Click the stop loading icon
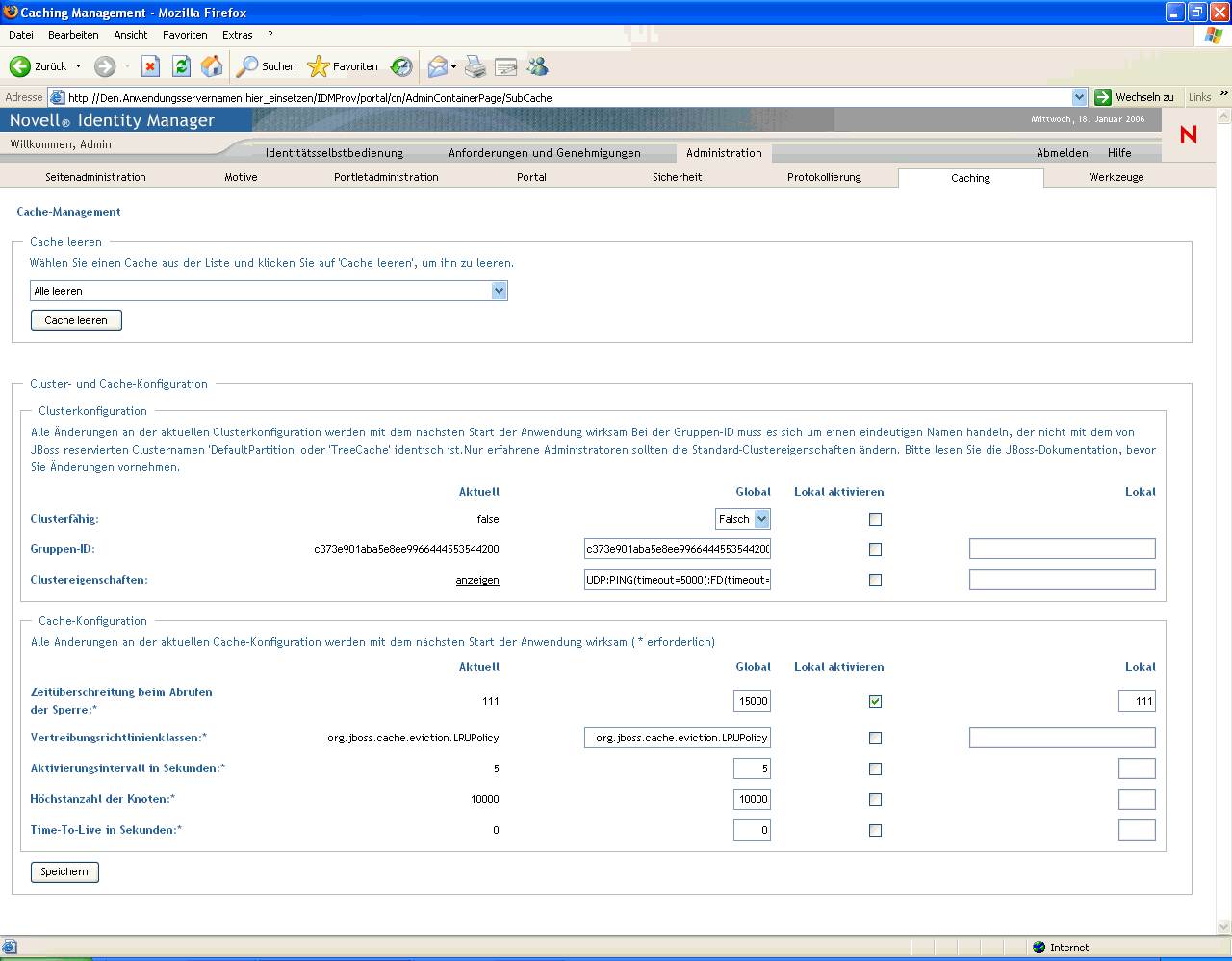Image resolution: width=1232 pixels, height=961 pixels. (x=150, y=65)
